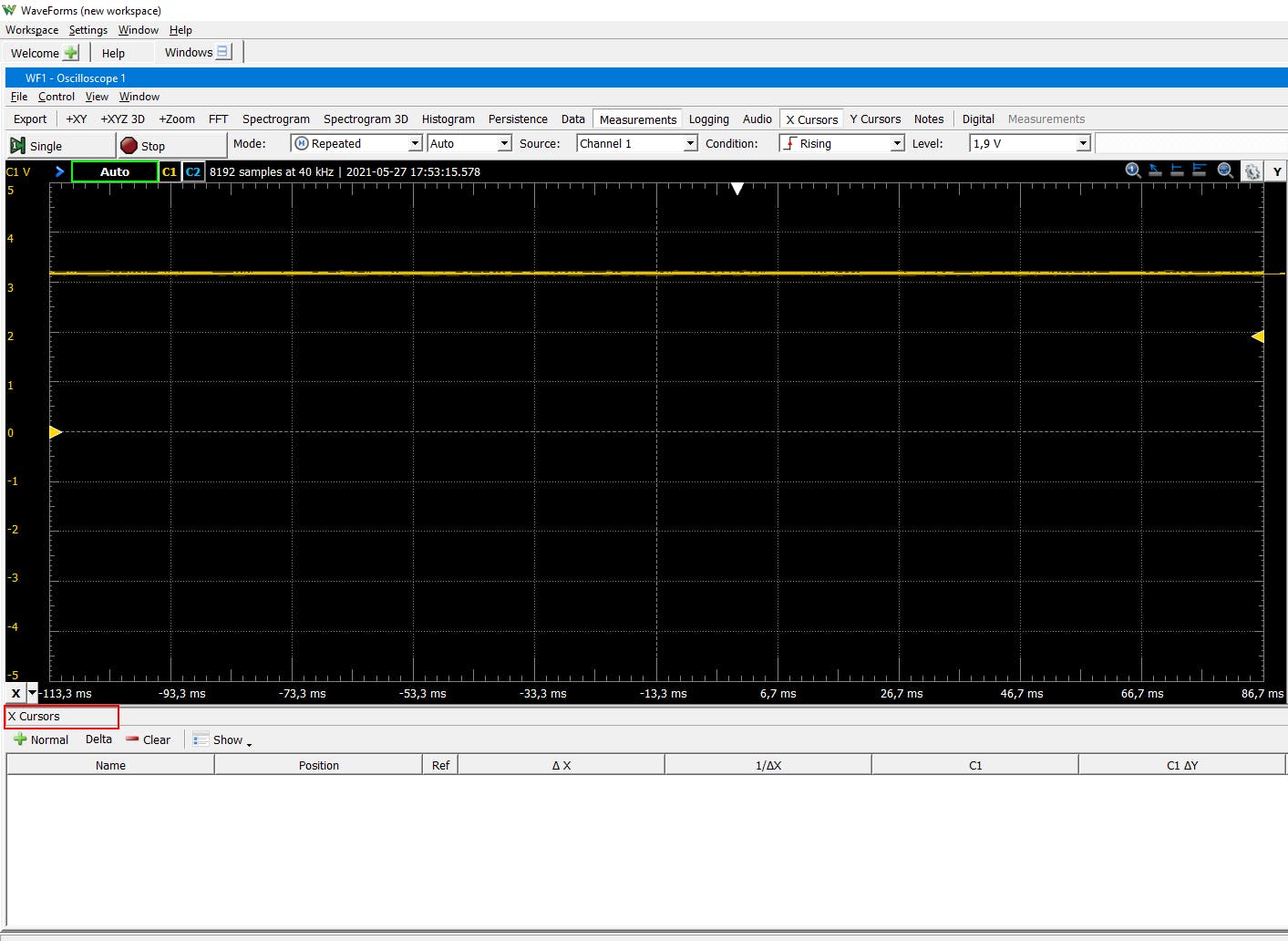Click the +Zoom button

(x=177, y=119)
